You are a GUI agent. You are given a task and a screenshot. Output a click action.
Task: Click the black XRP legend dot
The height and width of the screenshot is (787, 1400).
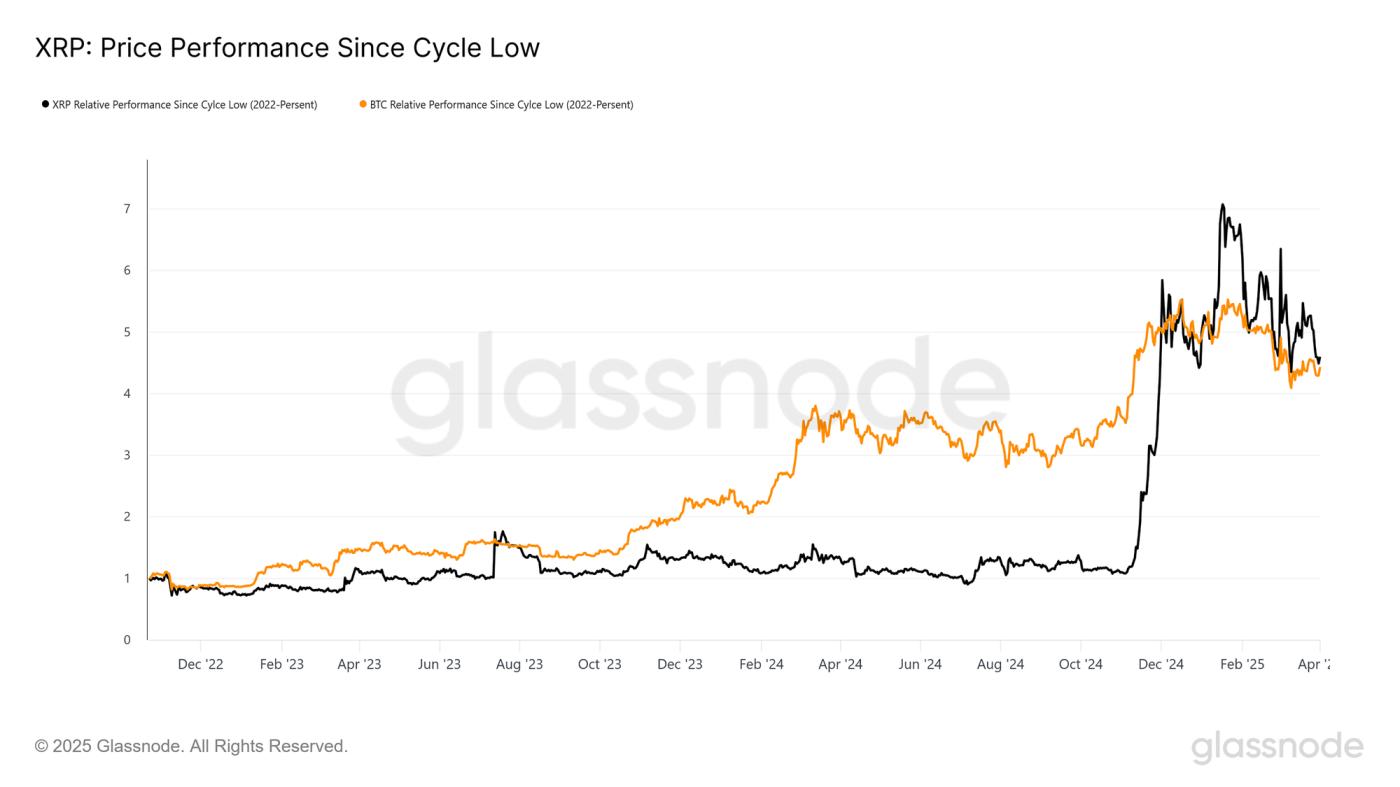(45, 104)
